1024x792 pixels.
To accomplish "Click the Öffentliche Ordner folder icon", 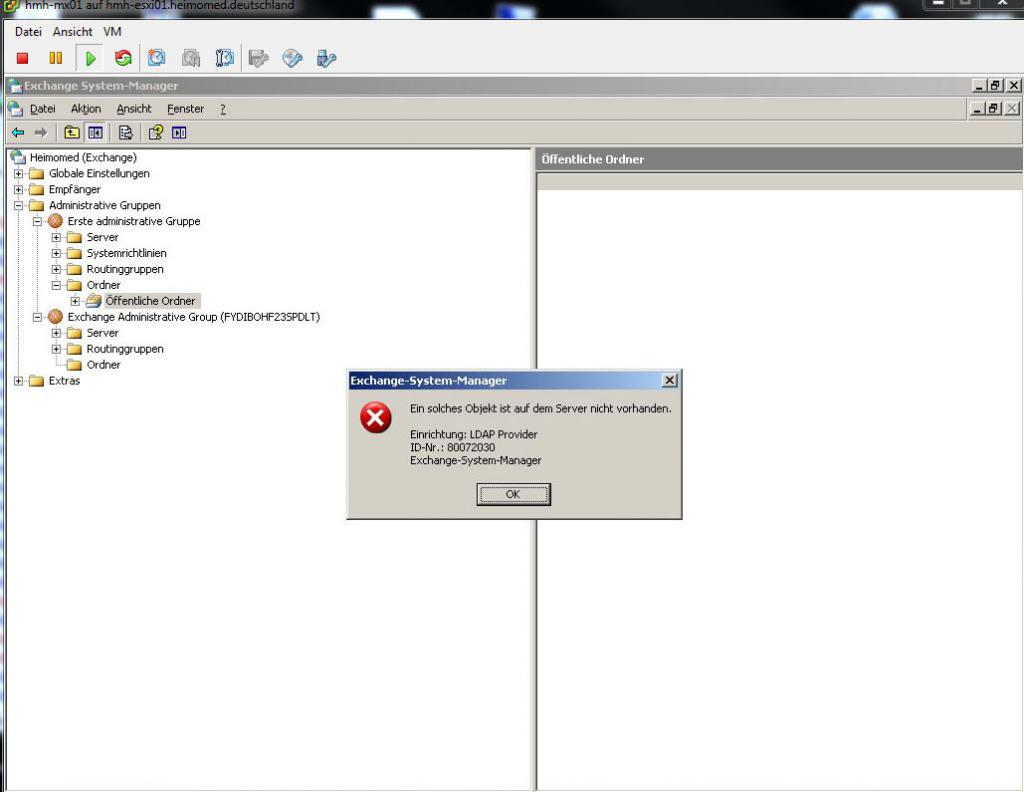I will click(x=94, y=300).
